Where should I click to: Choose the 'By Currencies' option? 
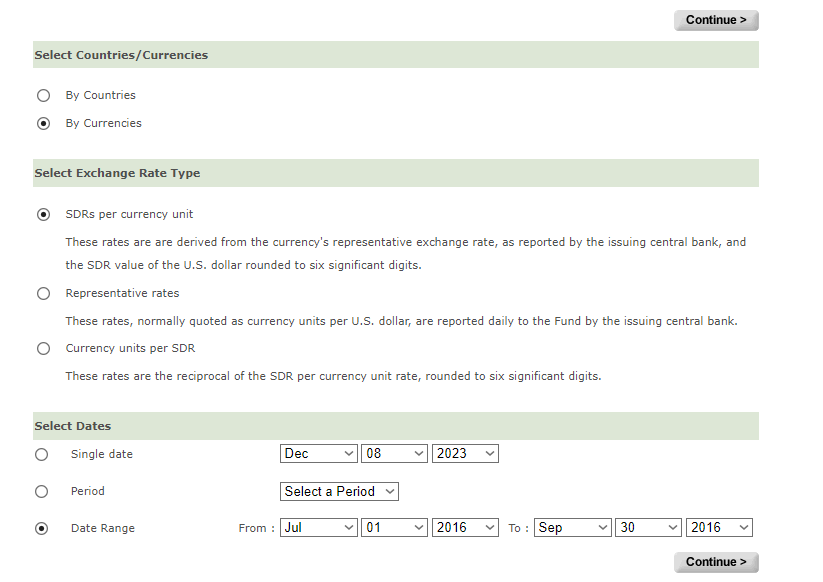point(43,124)
